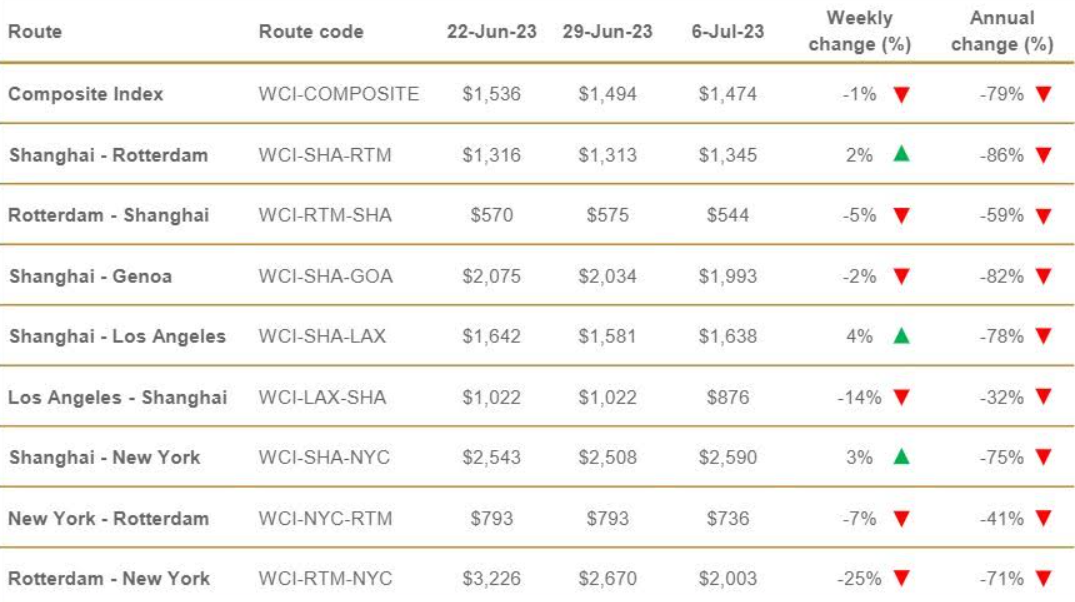
Task: Click the $3,226 value for Rotterdam - New York
Action: coord(492,579)
